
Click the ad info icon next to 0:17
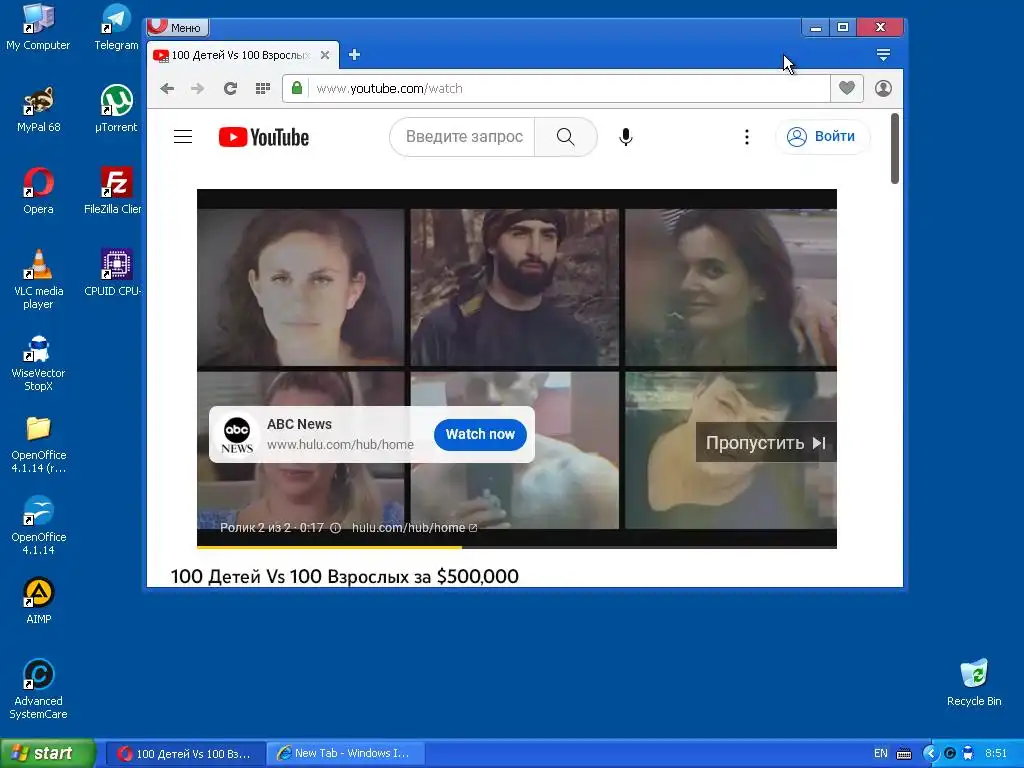(x=336, y=528)
